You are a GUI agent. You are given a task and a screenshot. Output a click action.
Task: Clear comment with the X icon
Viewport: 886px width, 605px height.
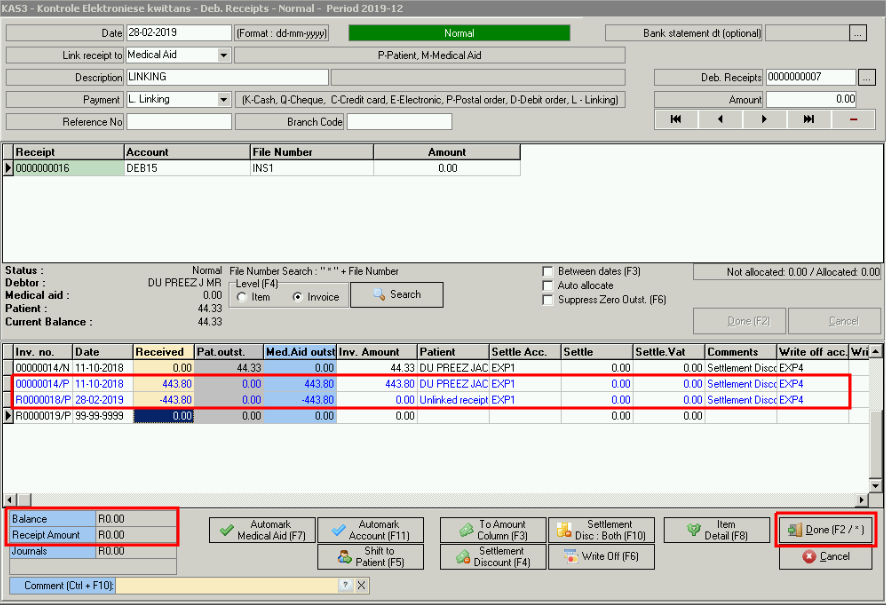coord(362,585)
